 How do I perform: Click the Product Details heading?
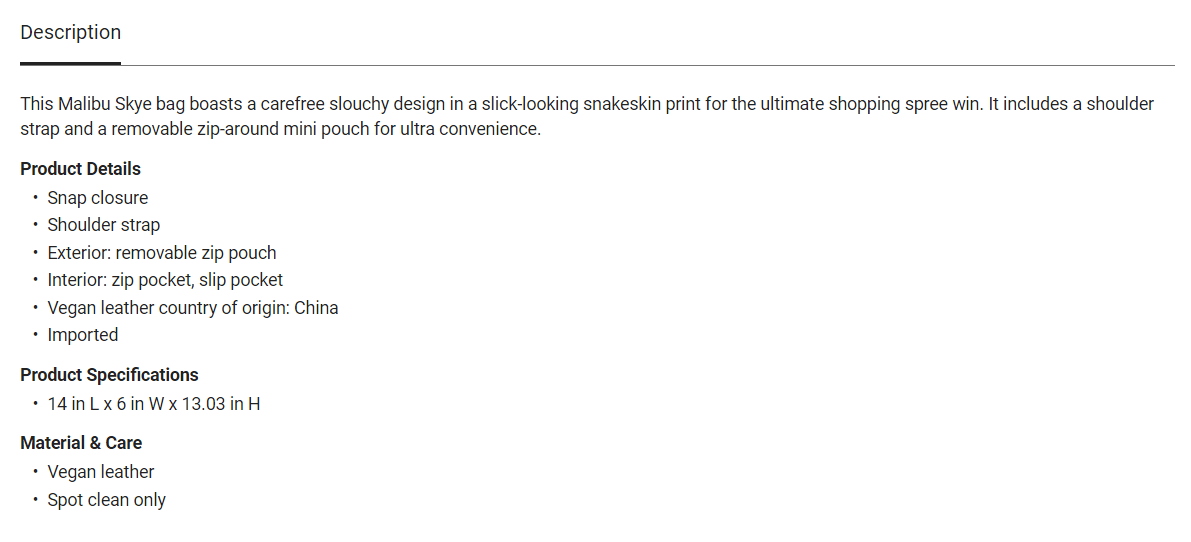(80, 169)
